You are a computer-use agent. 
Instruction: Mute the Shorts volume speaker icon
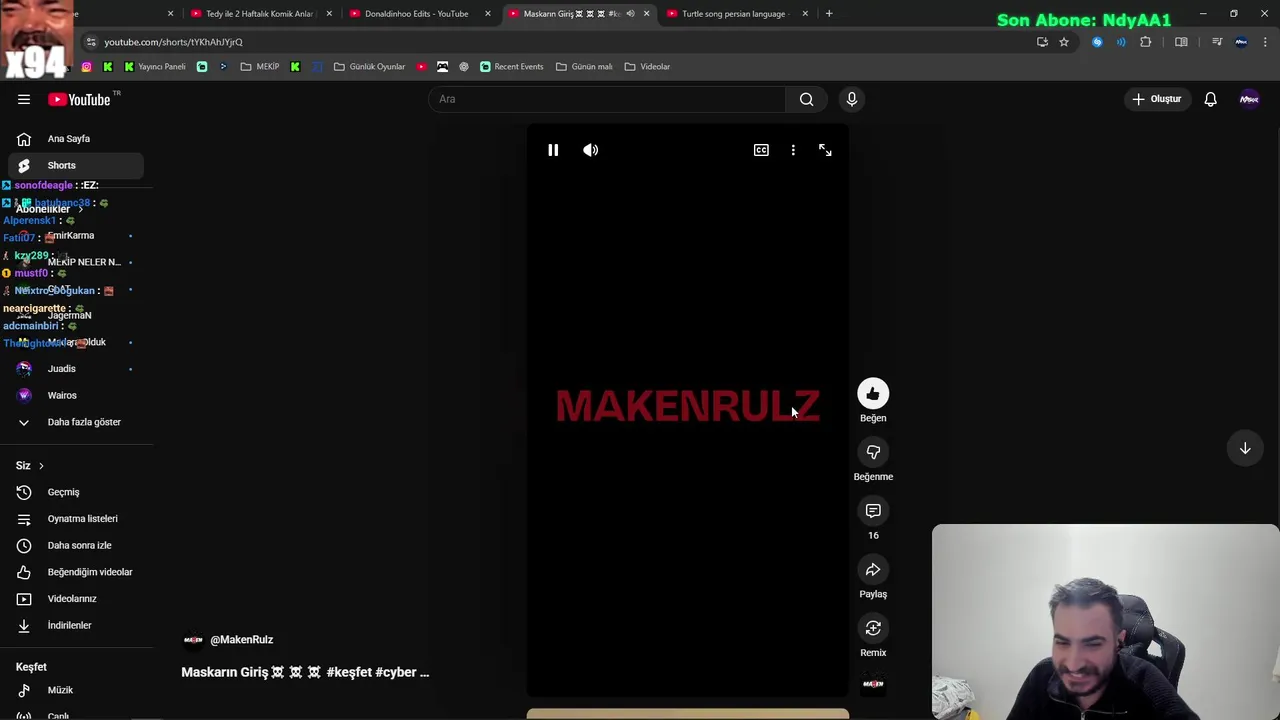[x=591, y=150]
